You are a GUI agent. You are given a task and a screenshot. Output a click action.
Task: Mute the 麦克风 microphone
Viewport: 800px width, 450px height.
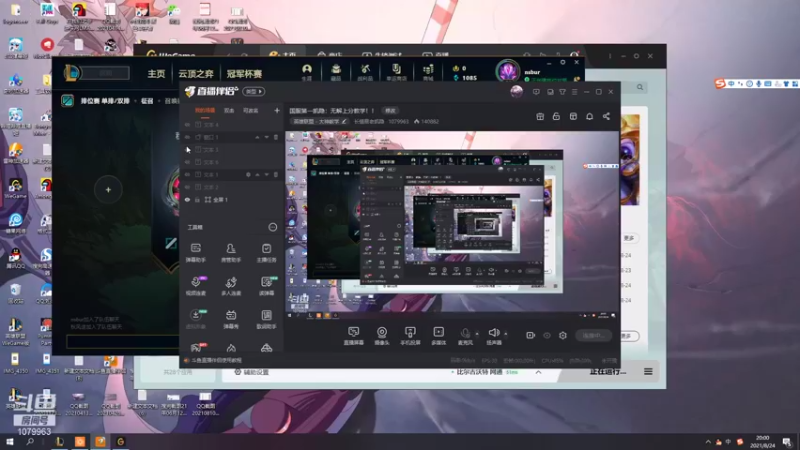click(465, 336)
